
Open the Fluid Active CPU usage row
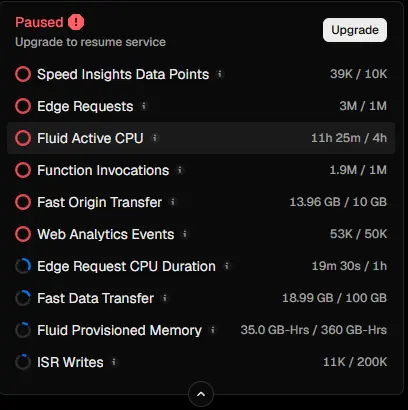tap(201, 138)
